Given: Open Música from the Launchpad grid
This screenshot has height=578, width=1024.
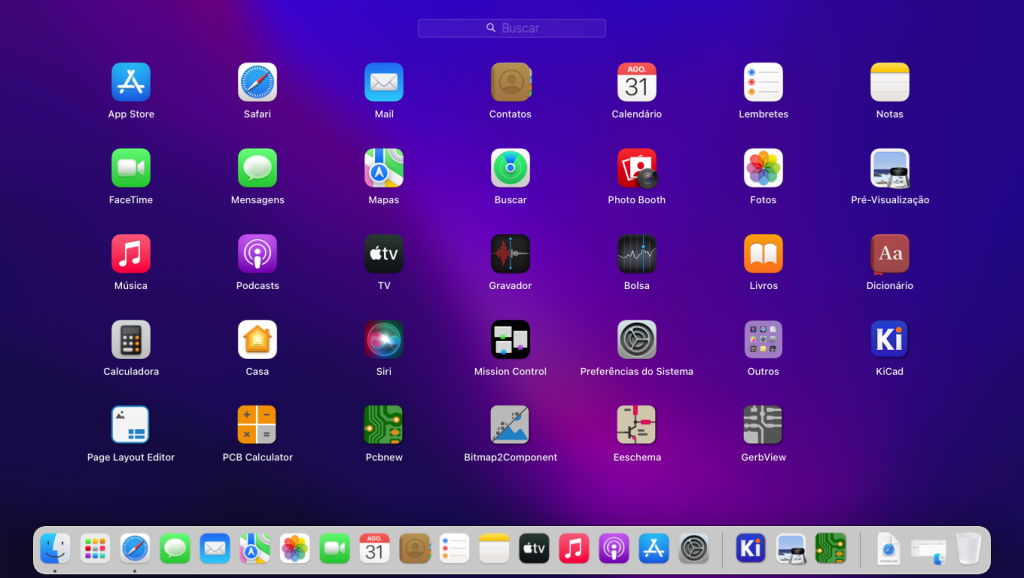Looking at the screenshot, I should coord(131,253).
